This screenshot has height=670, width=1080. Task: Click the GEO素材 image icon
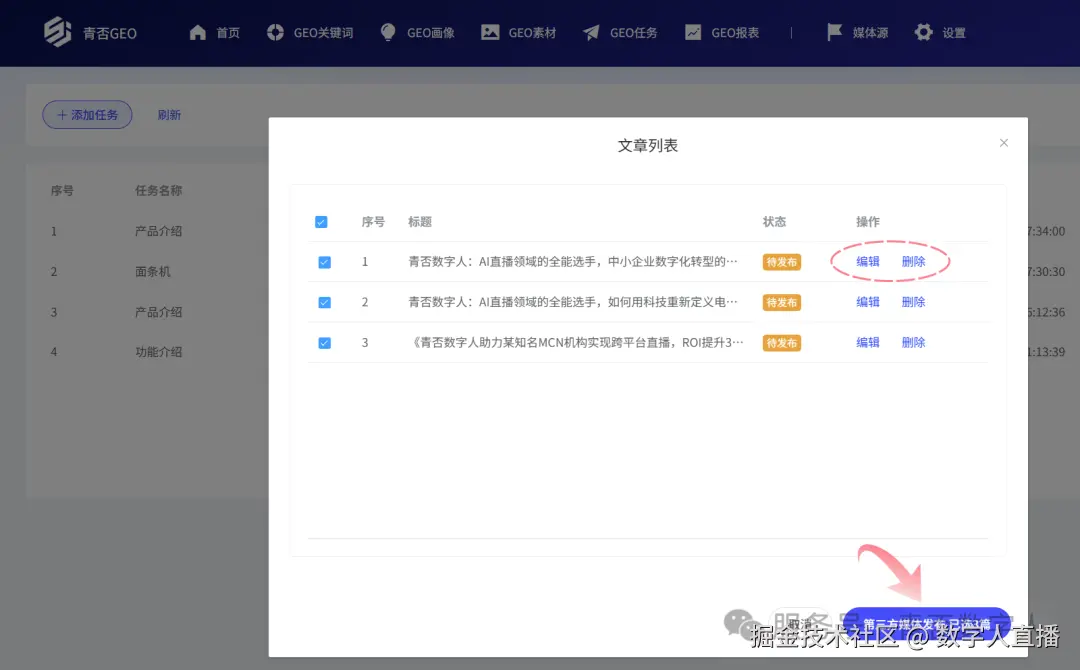pyautogui.click(x=490, y=32)
